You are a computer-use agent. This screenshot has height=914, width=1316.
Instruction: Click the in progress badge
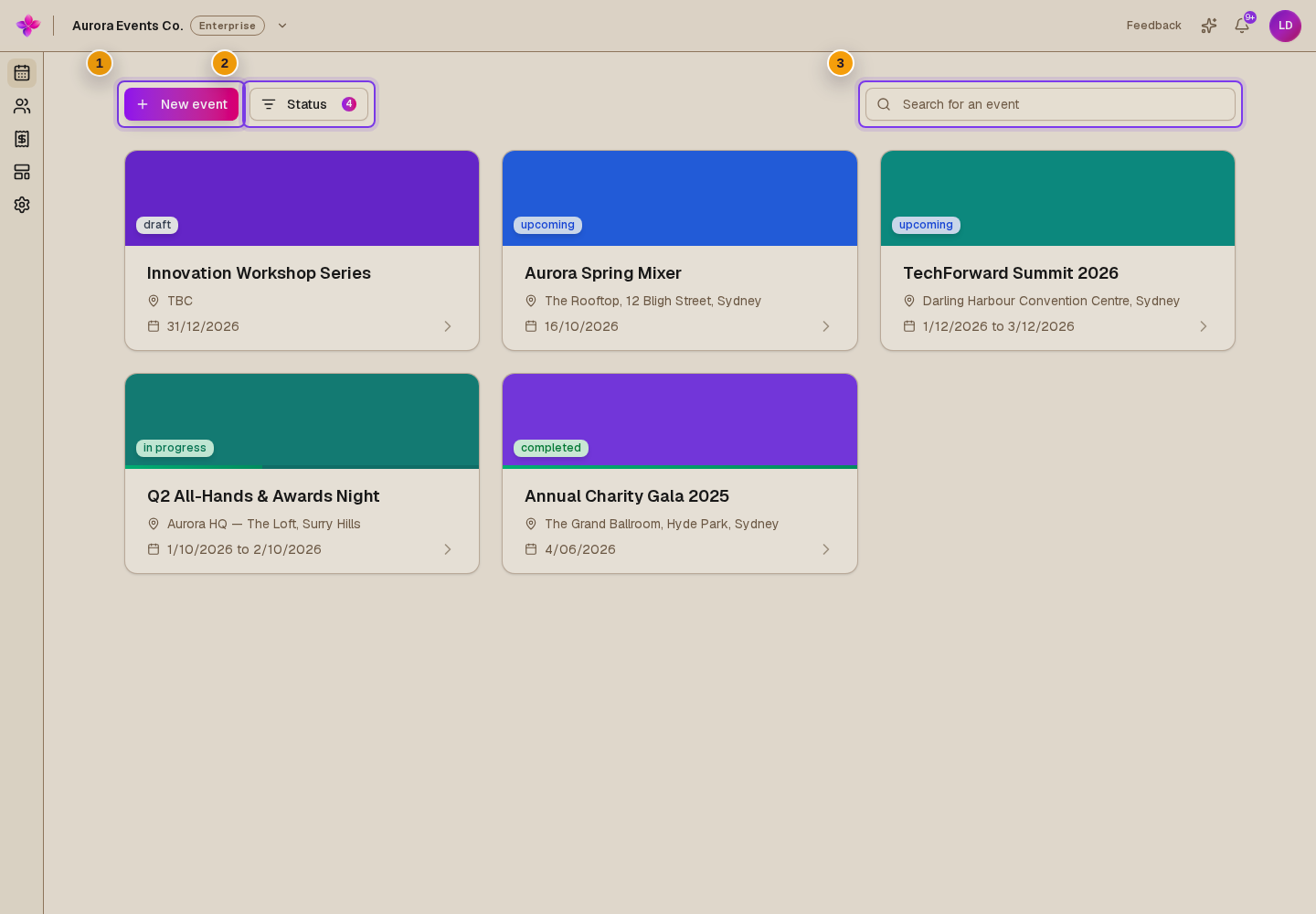click(175, 448)
